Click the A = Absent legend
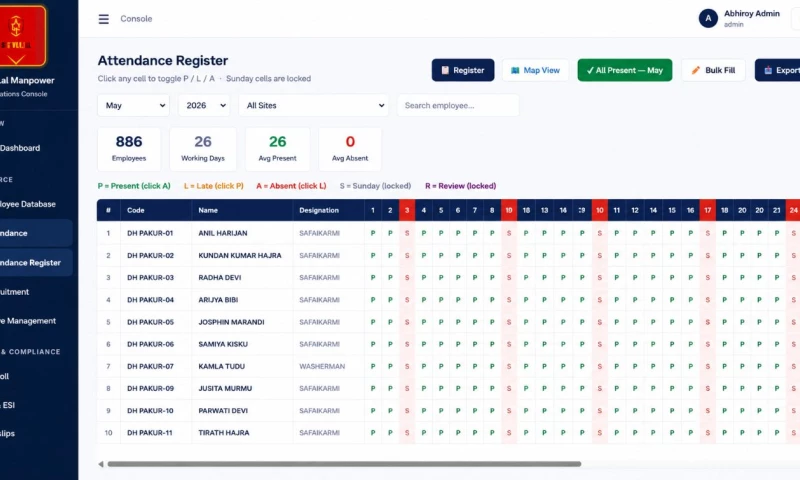Image resolution: width=800 pixels, height=480 pixels. point(291,186)
